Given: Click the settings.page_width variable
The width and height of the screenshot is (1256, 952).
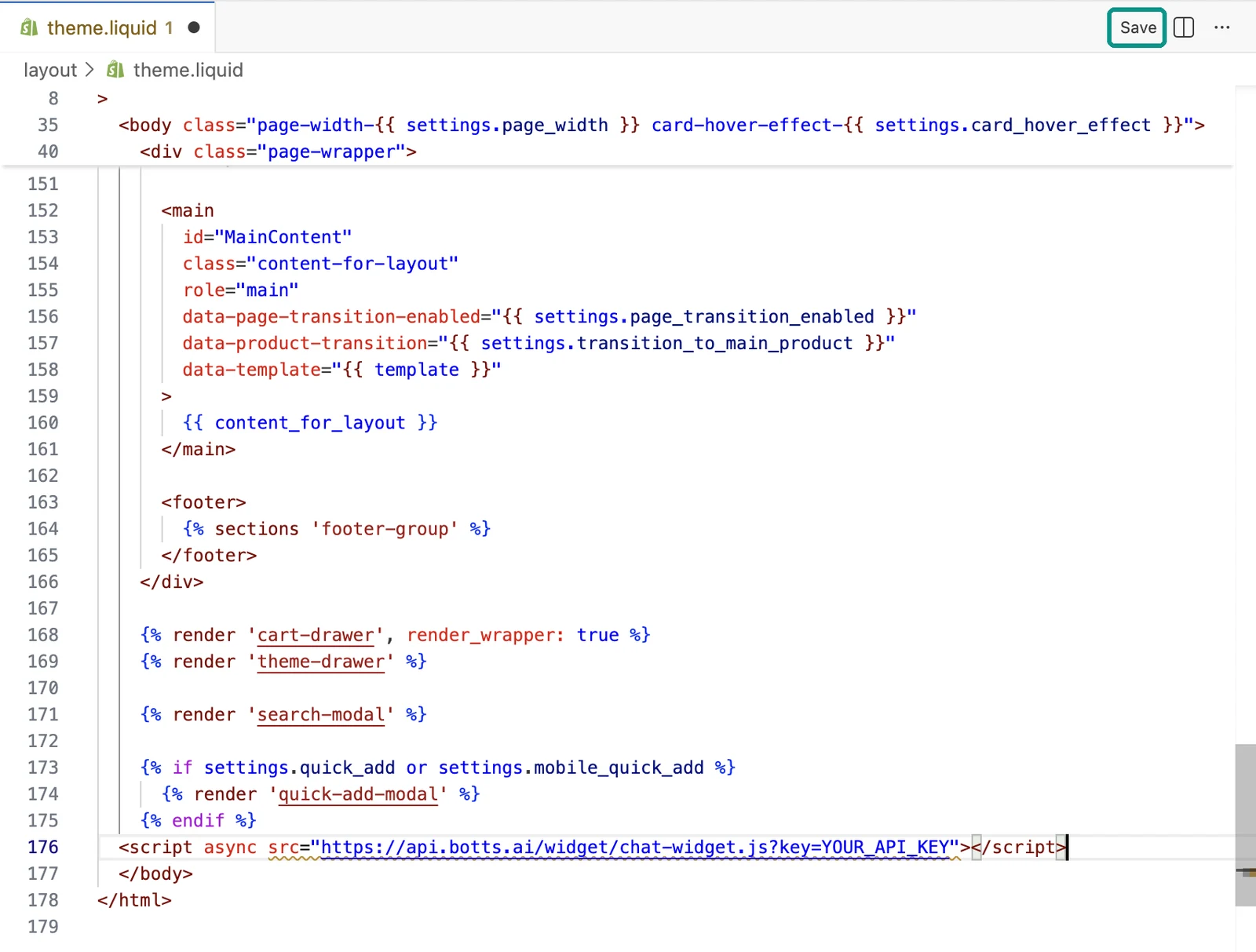Looking at the screenshot, I should (x=507, y=125).
